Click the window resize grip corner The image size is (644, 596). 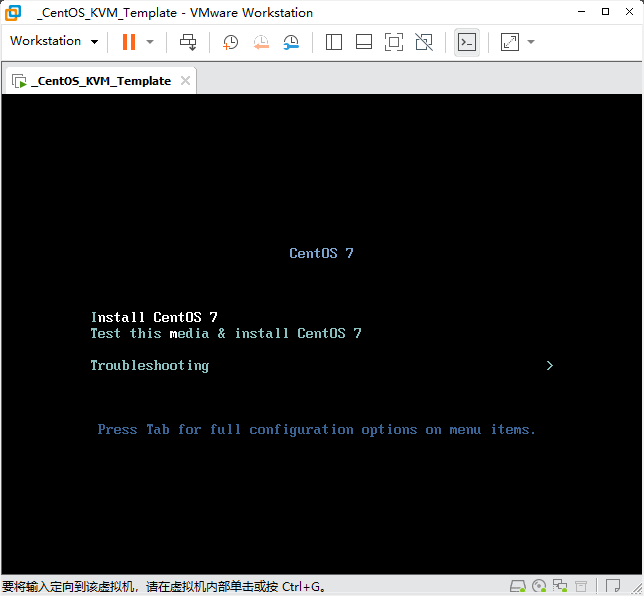point(637,590)
